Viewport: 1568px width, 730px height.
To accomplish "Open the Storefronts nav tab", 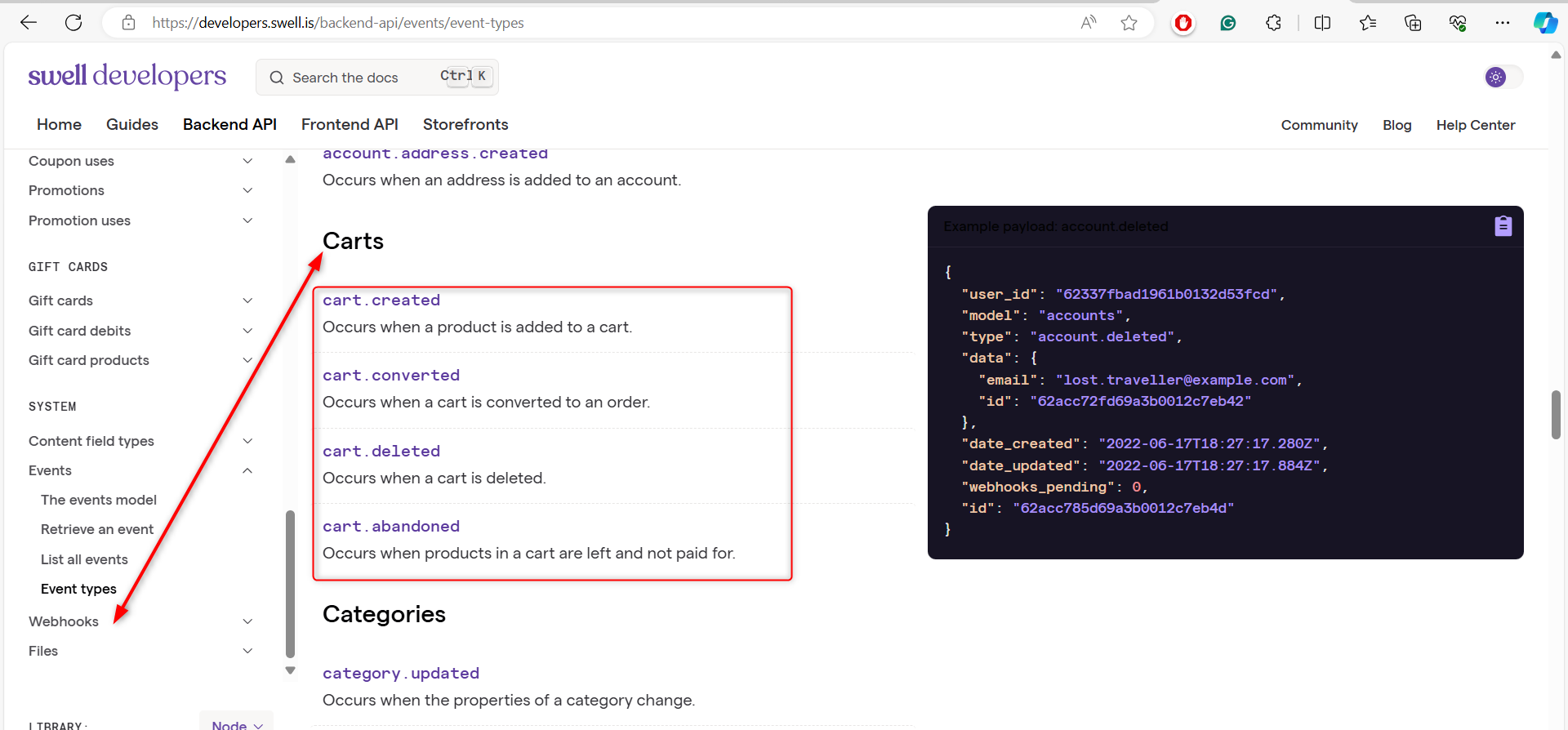I will 465,124.
